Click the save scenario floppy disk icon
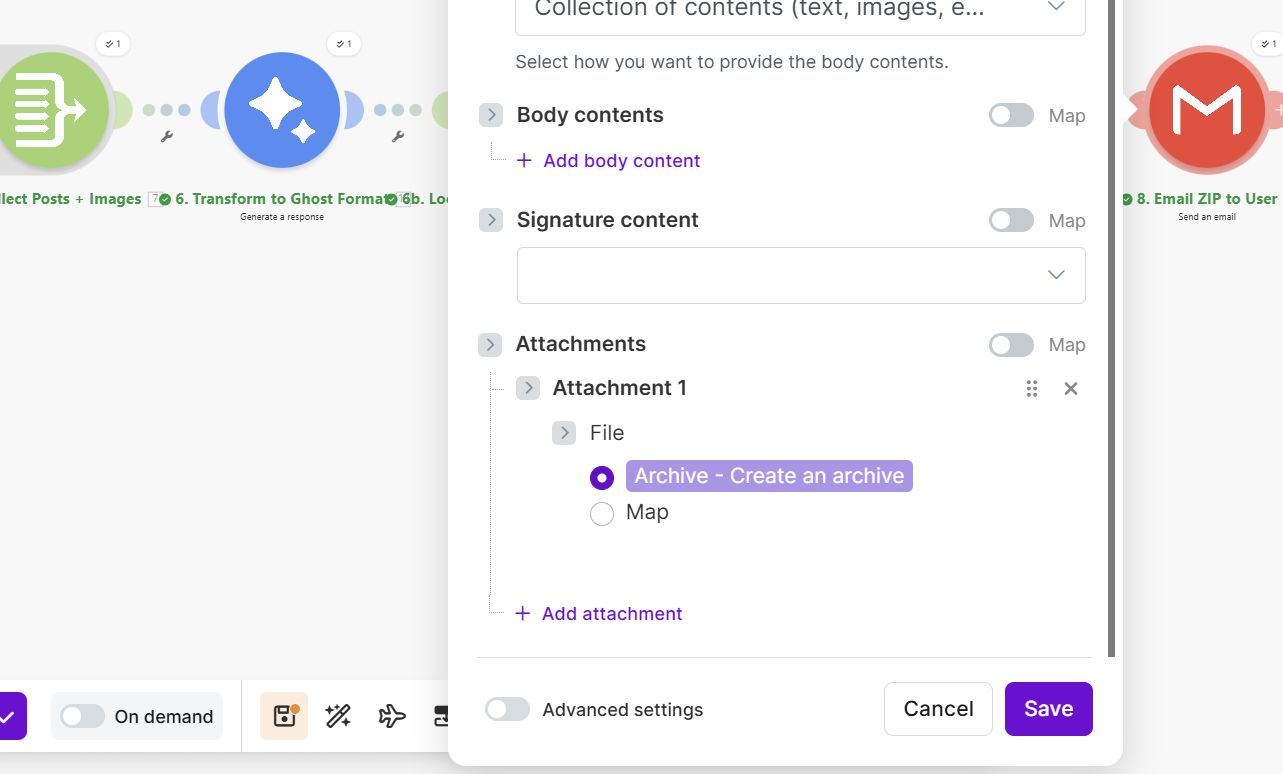This screenshot has height=774, width=1283. pyautogui.click(x=284, y=716)
